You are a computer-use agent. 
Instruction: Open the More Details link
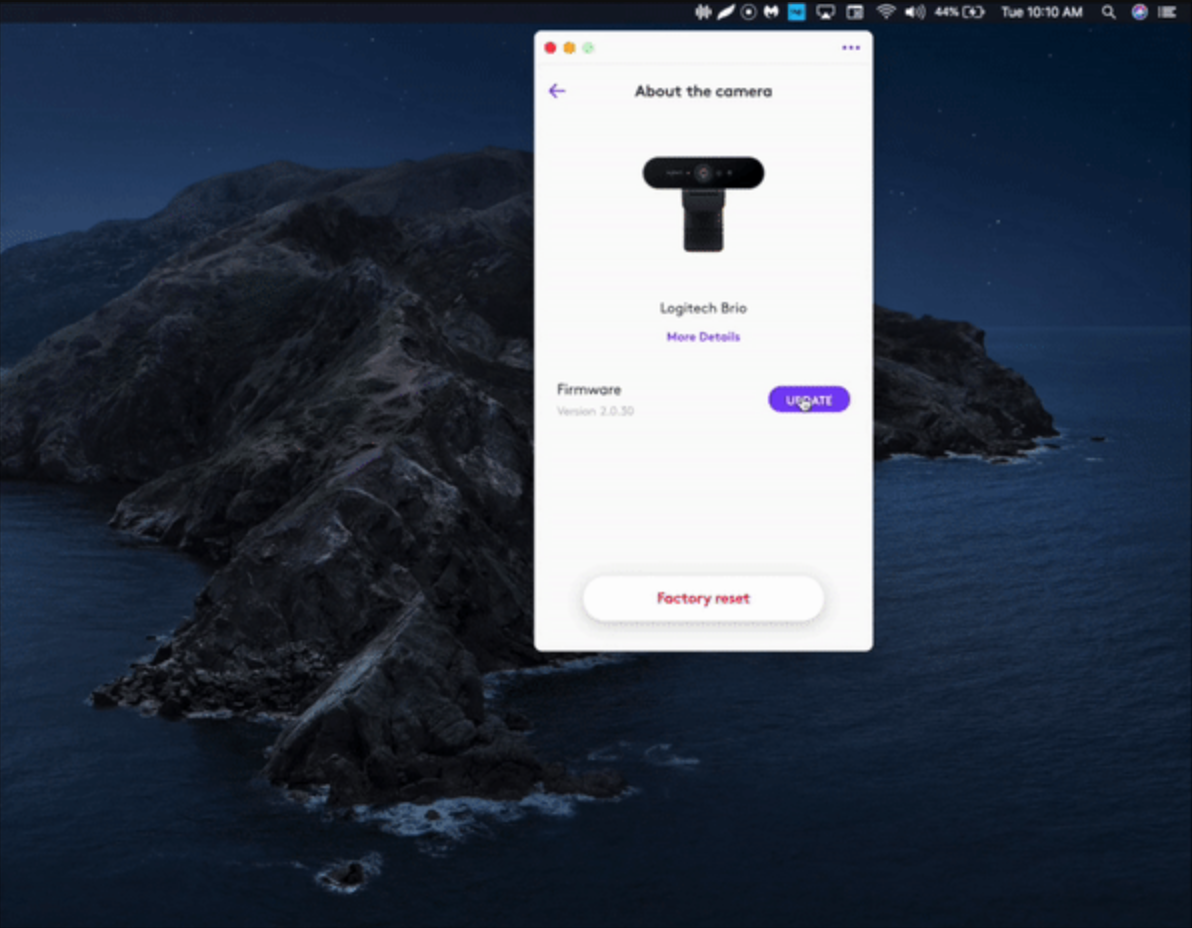[x=703, y=337]
